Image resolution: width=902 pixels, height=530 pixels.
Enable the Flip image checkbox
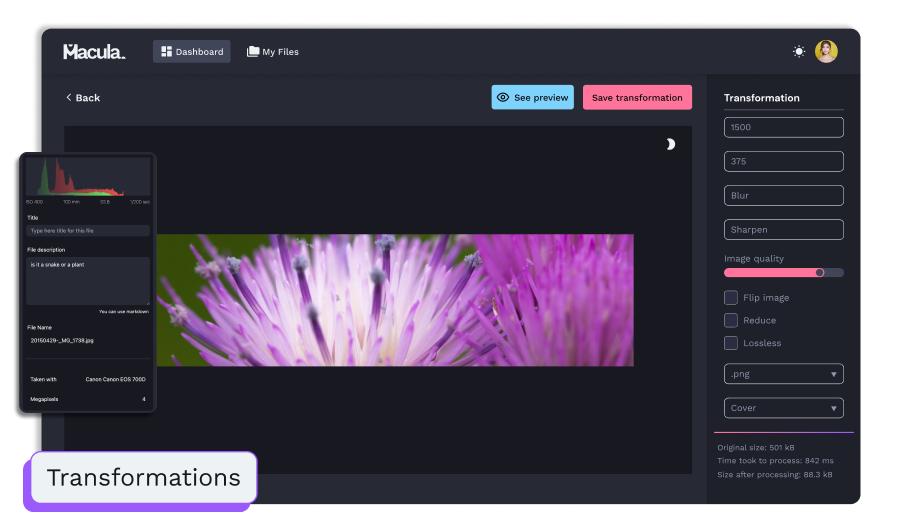pyautogui.click(x=731, y=298)
